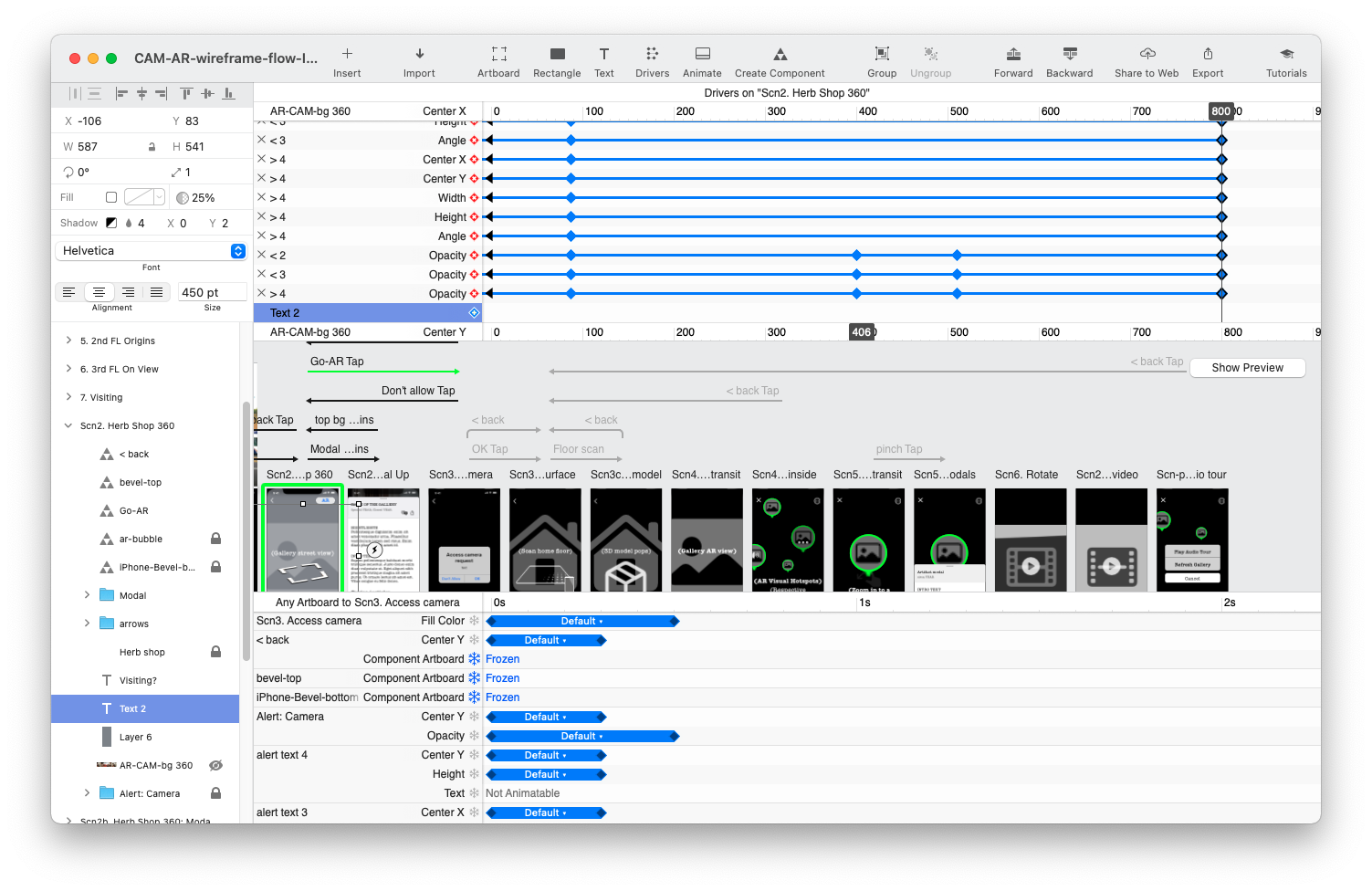Toggle the Fill checkbox
The height and width of the screenshot is (891, 1372).
pos(111,197)
